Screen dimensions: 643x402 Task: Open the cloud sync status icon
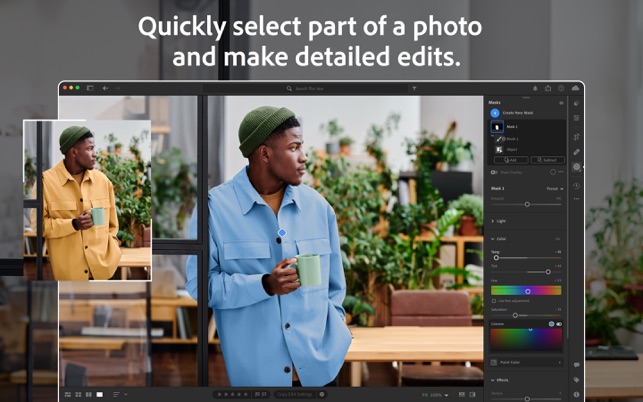point(575,89)
